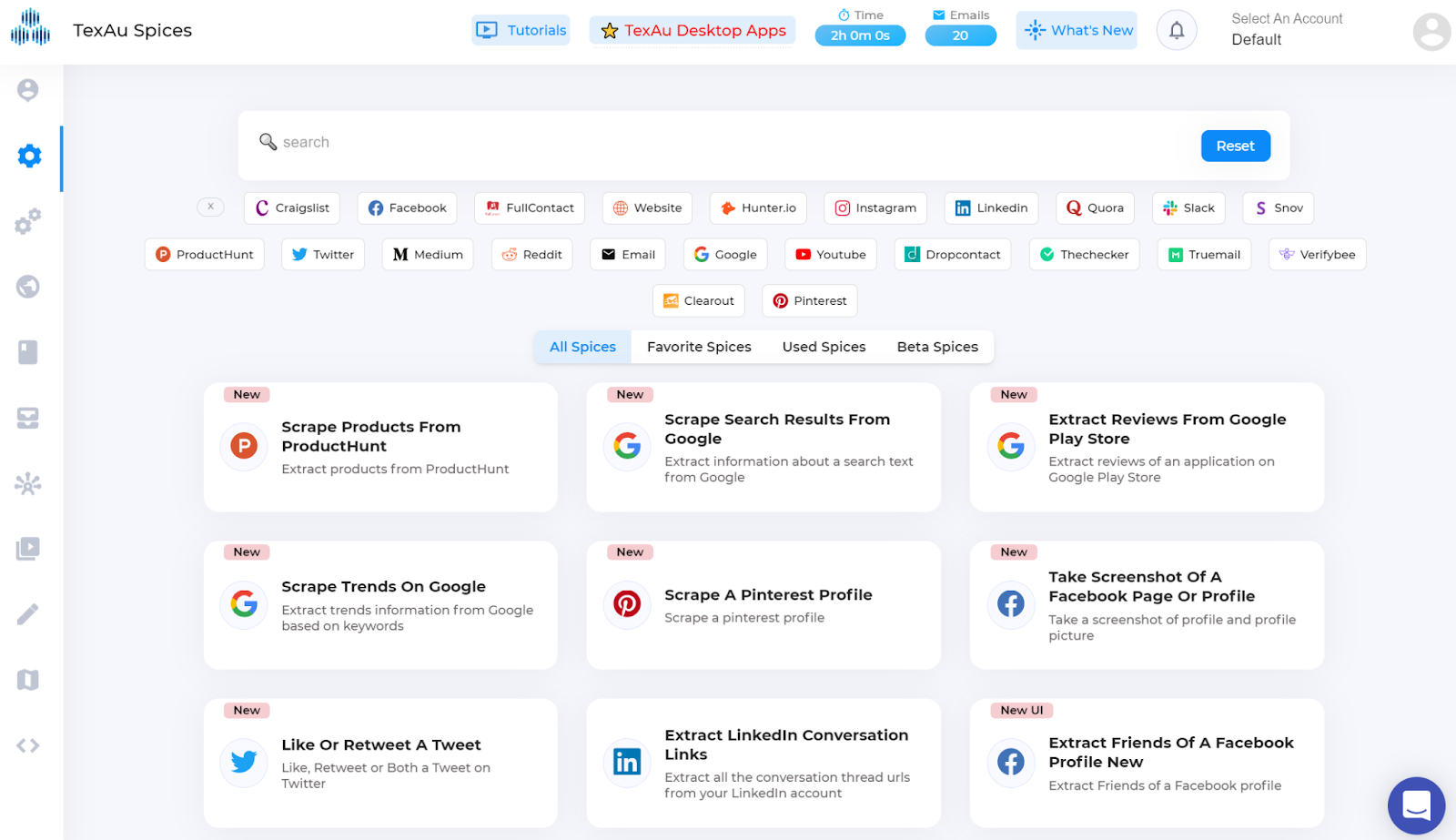Click the Google icon on Extract Reviews card
Image resolution: width=1456 pixels, height=840 pixels.
pyautogui.click(x=1011, y=446)
